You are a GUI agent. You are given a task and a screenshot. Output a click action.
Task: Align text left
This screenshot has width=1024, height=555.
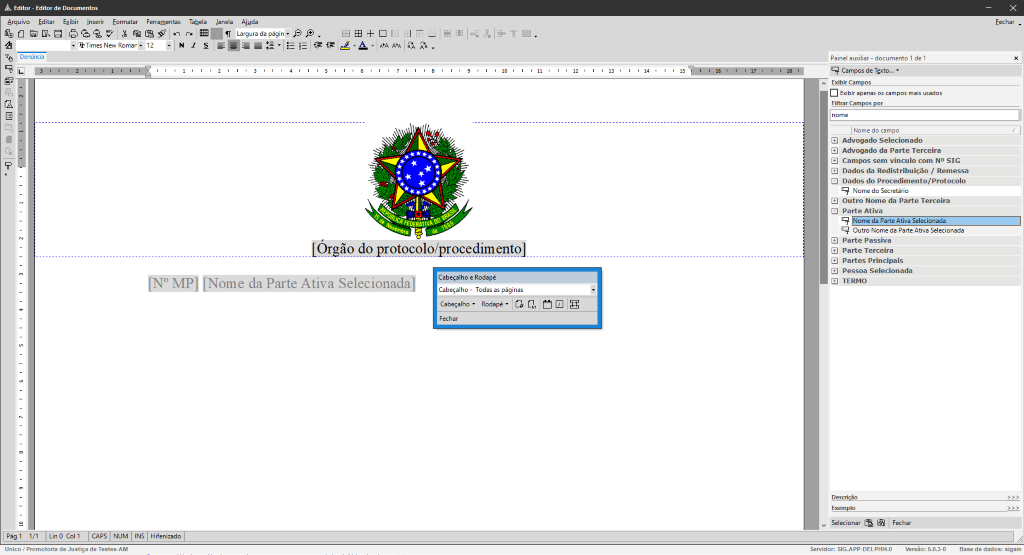click(221, 46)
